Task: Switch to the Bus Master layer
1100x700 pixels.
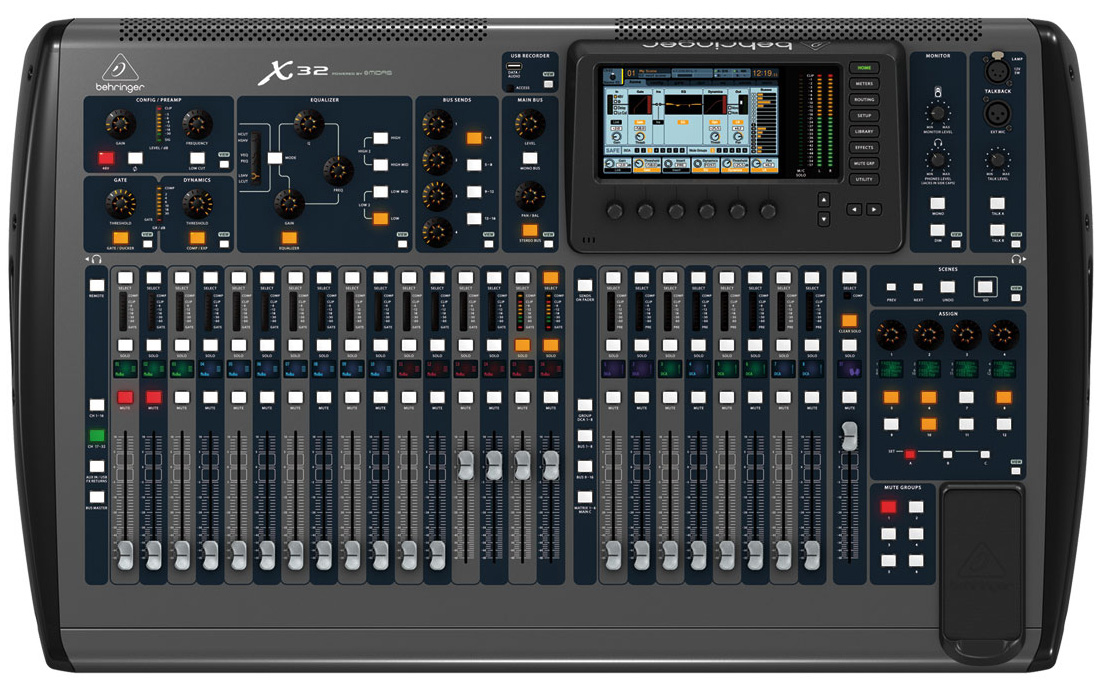Action: coord(97,497)
